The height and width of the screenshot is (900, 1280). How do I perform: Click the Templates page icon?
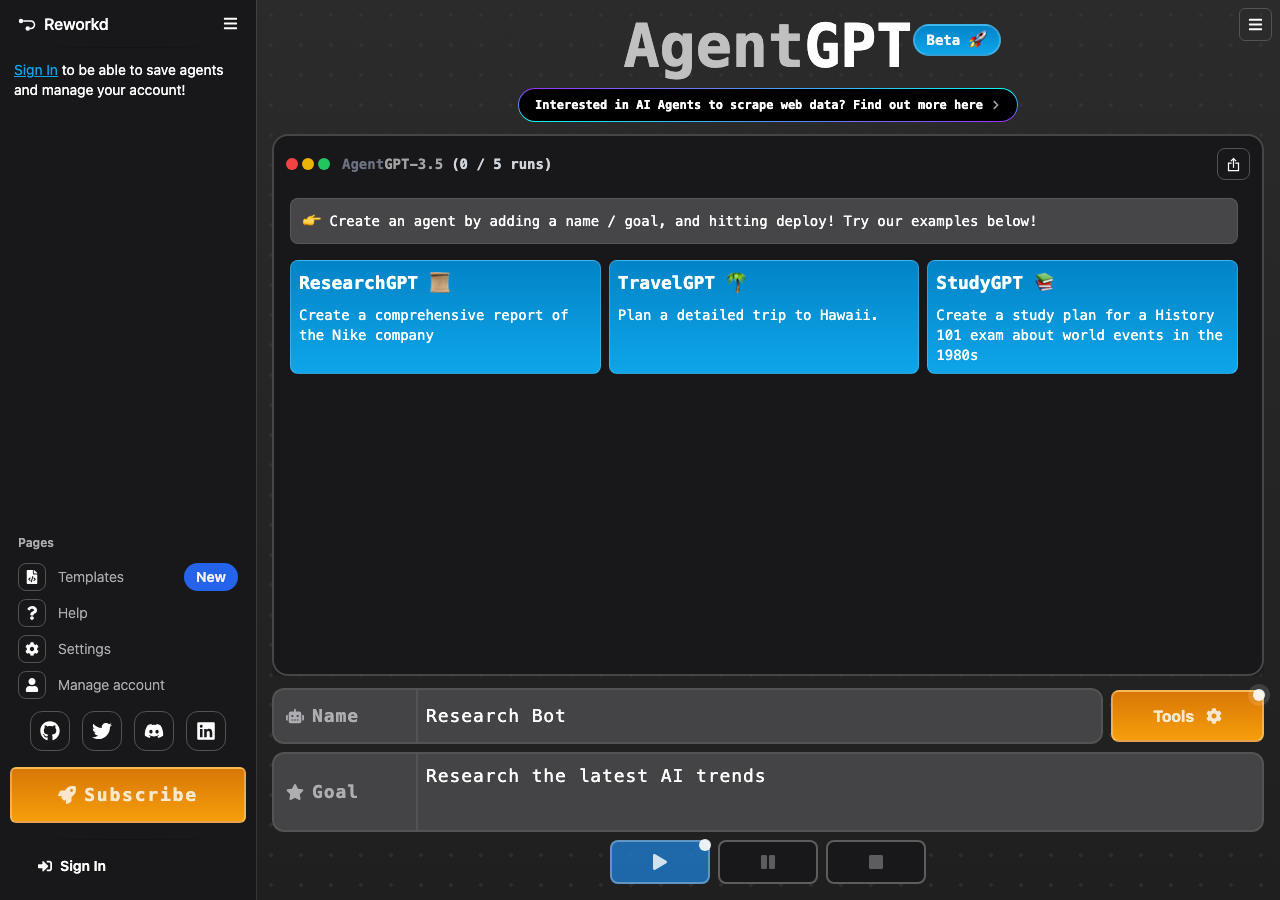tap(32, 577)
